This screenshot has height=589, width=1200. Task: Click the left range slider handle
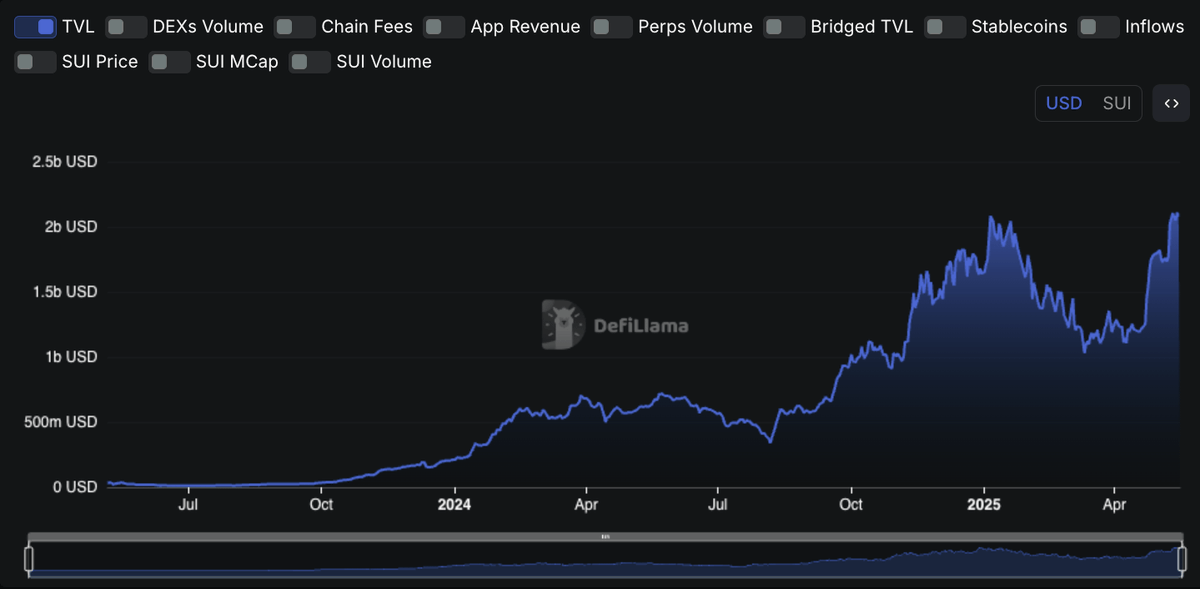[x=29, y=557]
